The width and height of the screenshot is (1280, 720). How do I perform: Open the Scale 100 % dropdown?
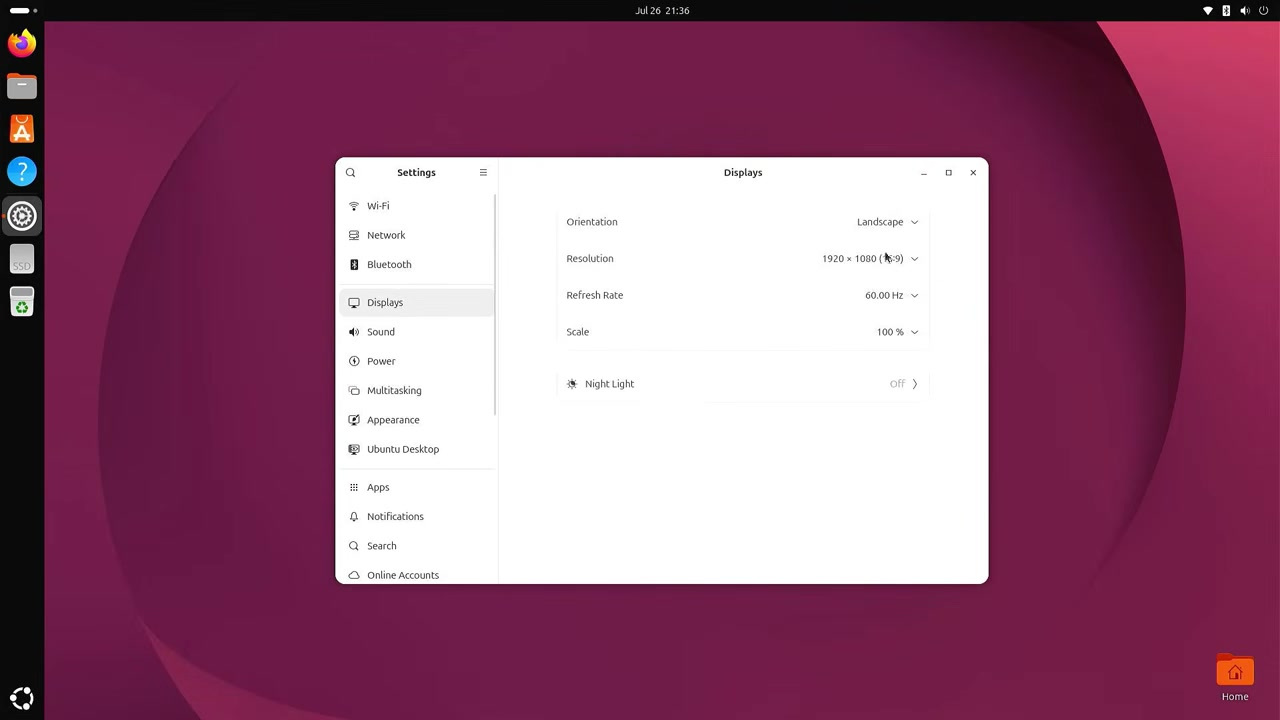tap(897, 332)
